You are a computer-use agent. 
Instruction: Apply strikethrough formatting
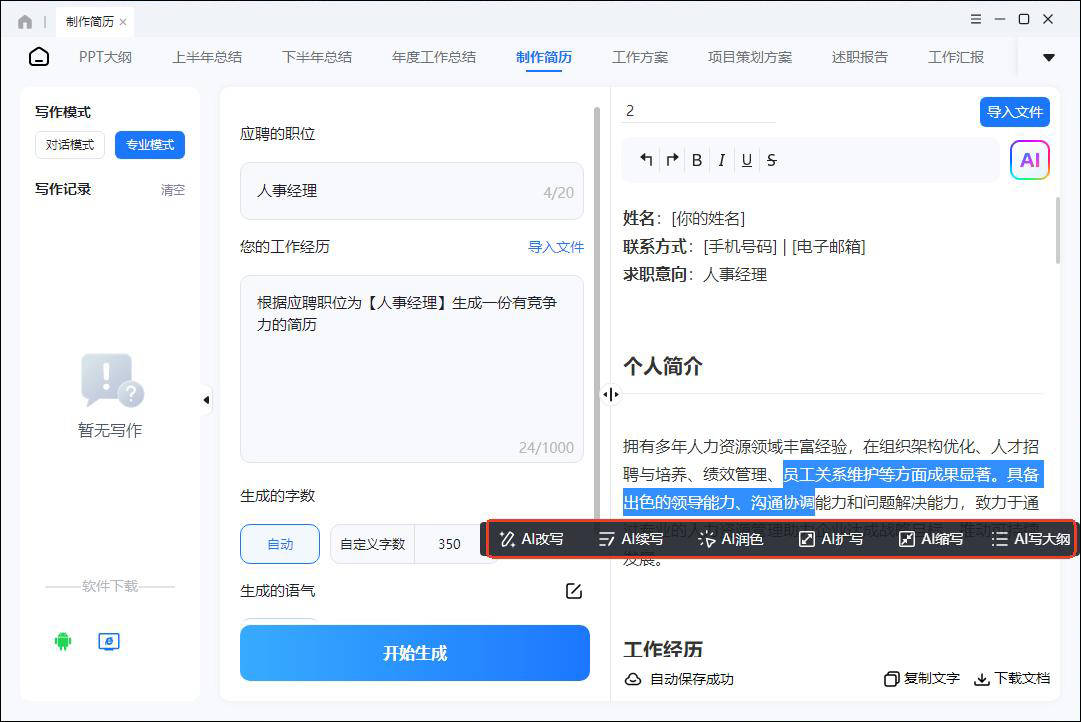771,160
